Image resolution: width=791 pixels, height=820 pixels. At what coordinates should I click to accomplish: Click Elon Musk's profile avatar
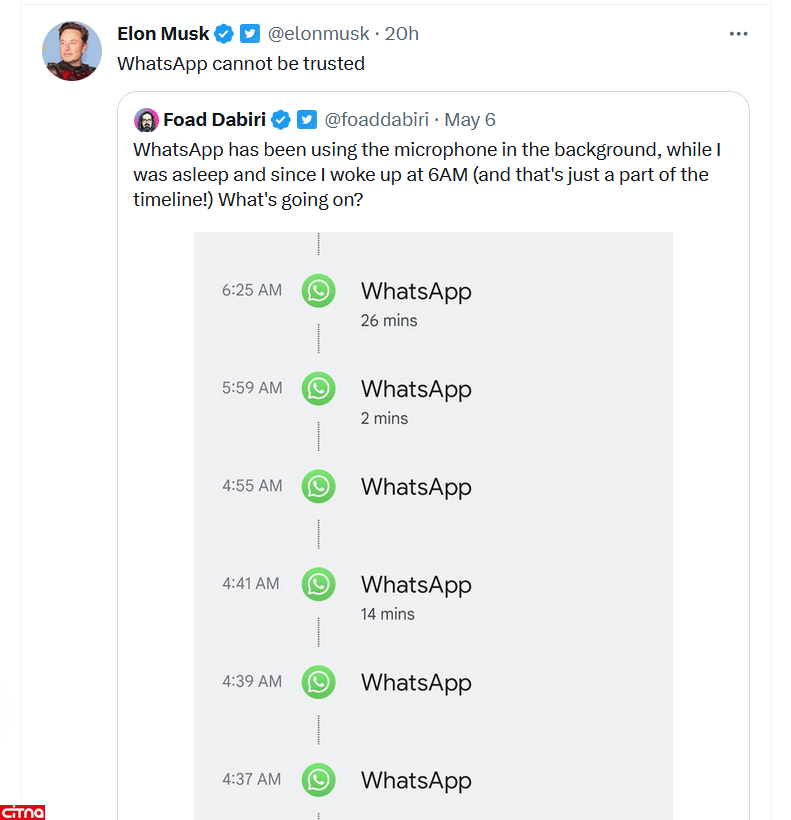pyautogui.click(x=72, y=50)
